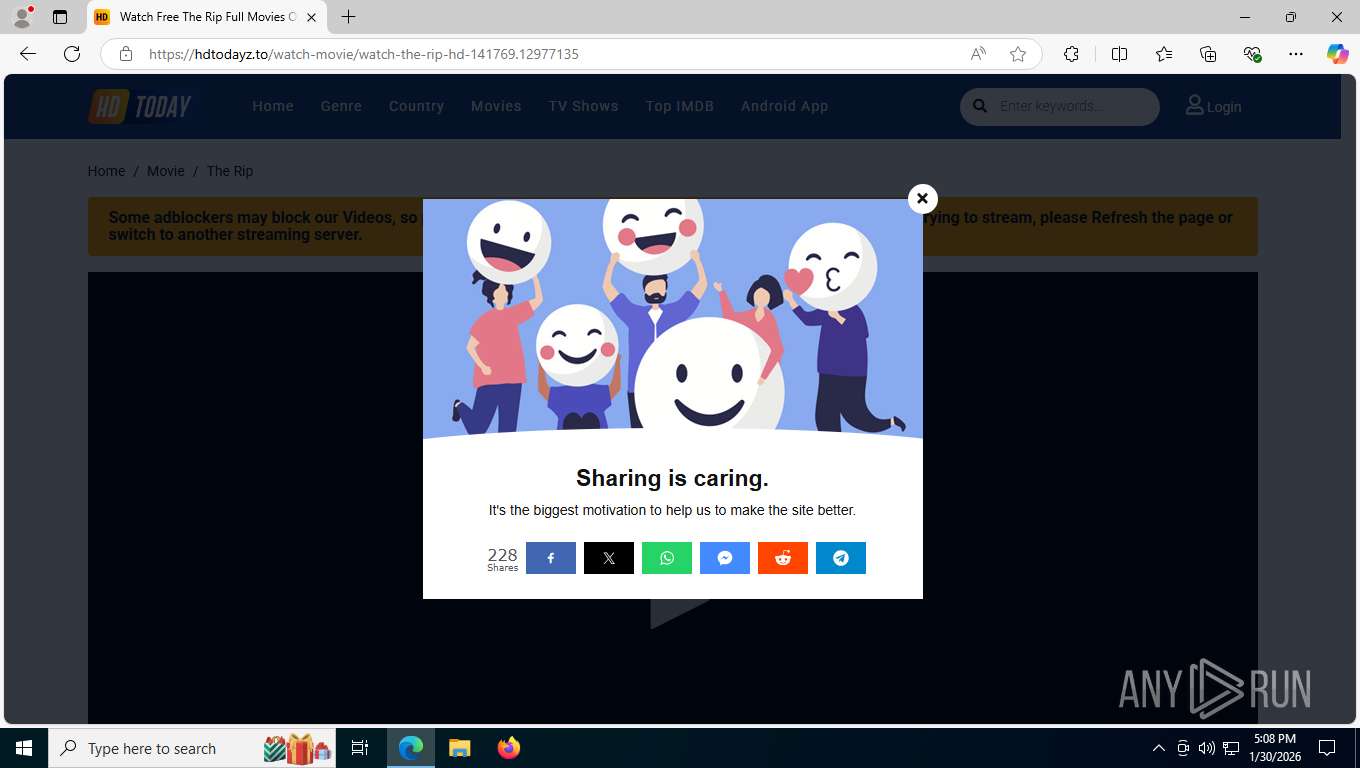The height and width of the screenshot is (768, 1360).
Task: Open the notification center icon
Action: (x=1327, y=748)
